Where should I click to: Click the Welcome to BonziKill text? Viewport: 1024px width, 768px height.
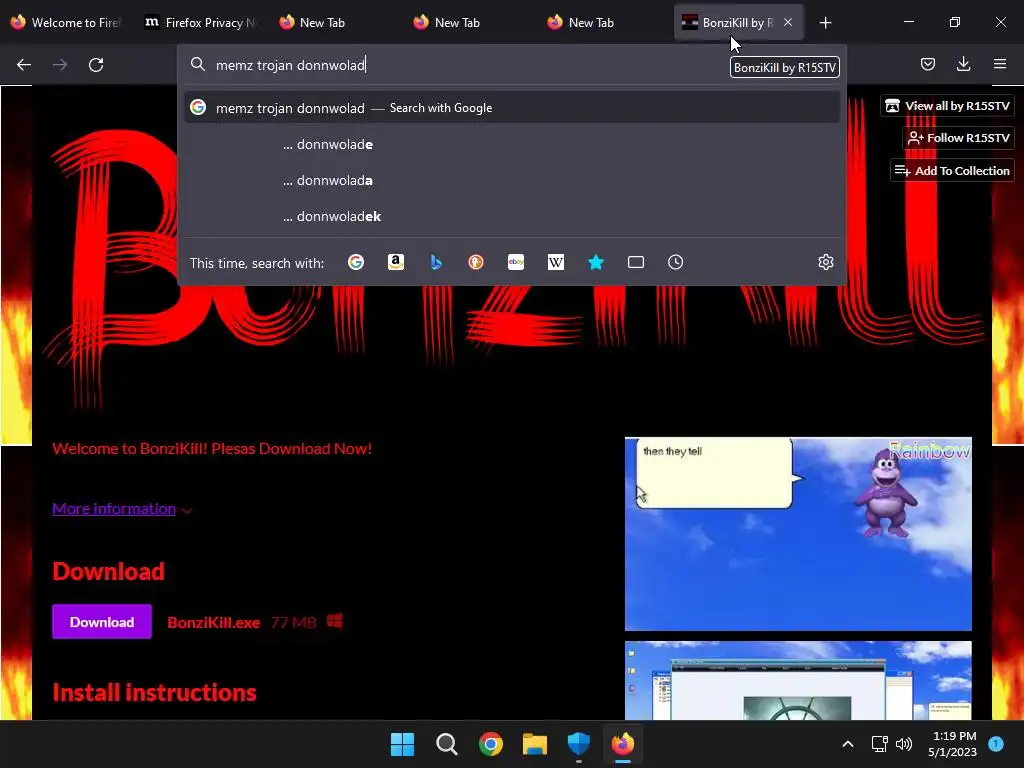click(x=212, y=449)
